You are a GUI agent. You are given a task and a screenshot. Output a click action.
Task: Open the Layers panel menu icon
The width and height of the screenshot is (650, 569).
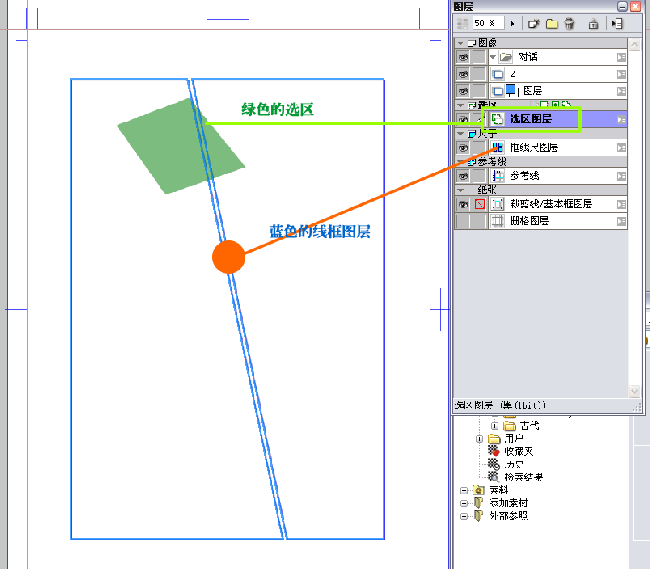[617, 24]
